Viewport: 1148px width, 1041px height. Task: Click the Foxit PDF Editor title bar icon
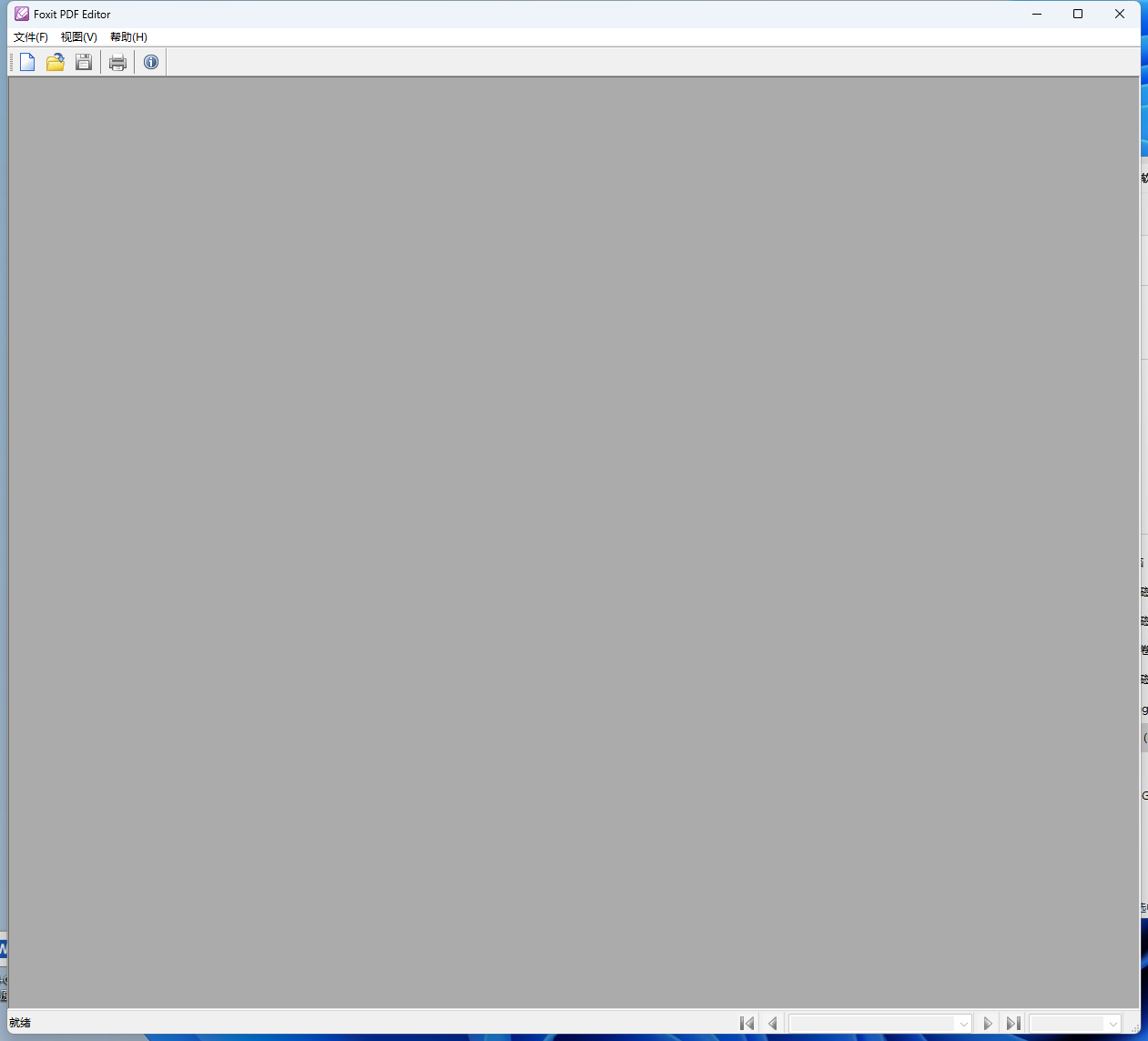[22, 14]
